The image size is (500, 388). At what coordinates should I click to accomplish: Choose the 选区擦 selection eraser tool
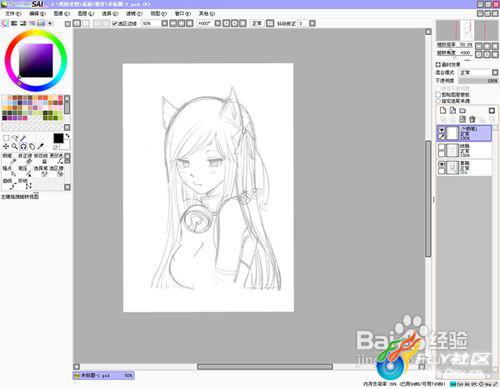click(x=56, y=171)
